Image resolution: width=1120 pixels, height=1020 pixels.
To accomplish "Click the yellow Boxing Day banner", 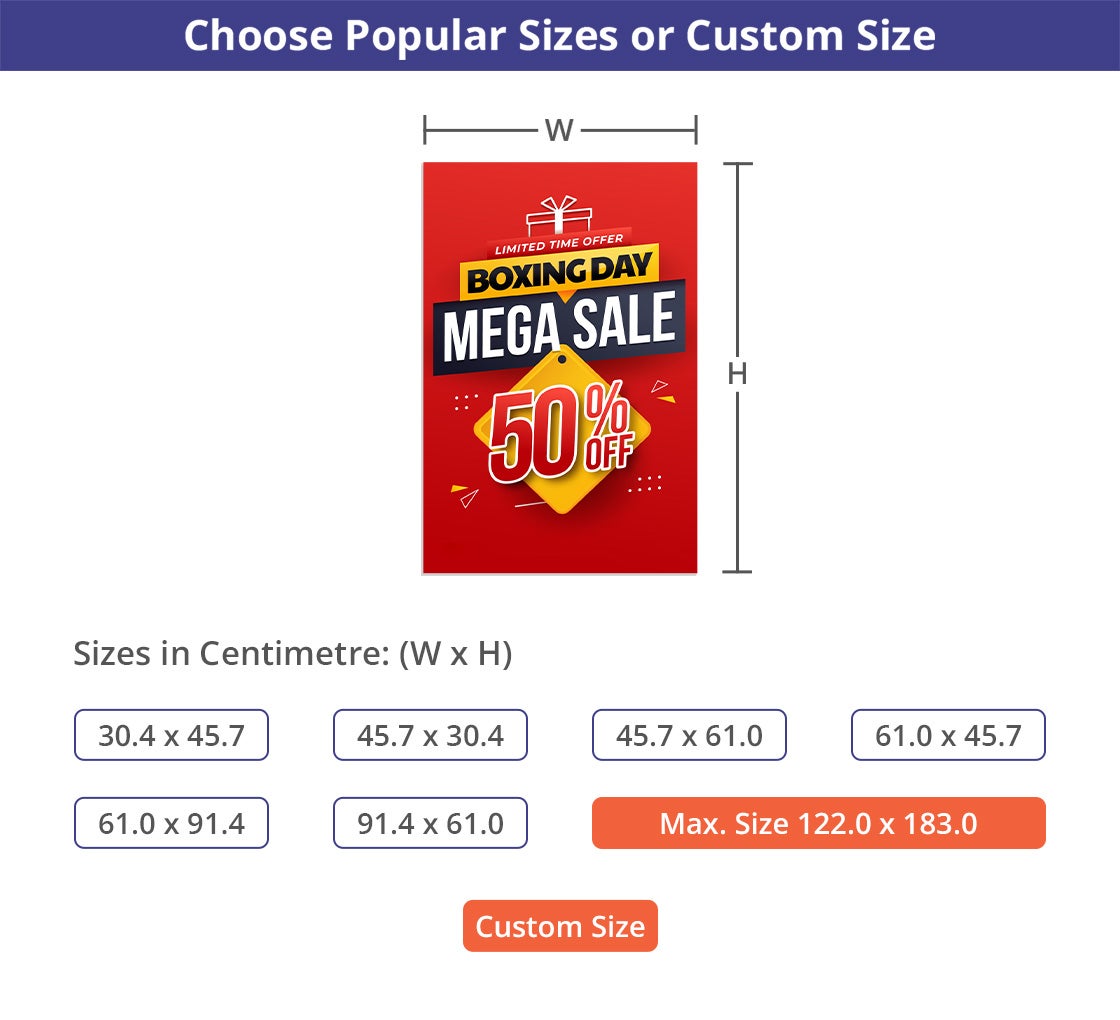I will [560, 273].
